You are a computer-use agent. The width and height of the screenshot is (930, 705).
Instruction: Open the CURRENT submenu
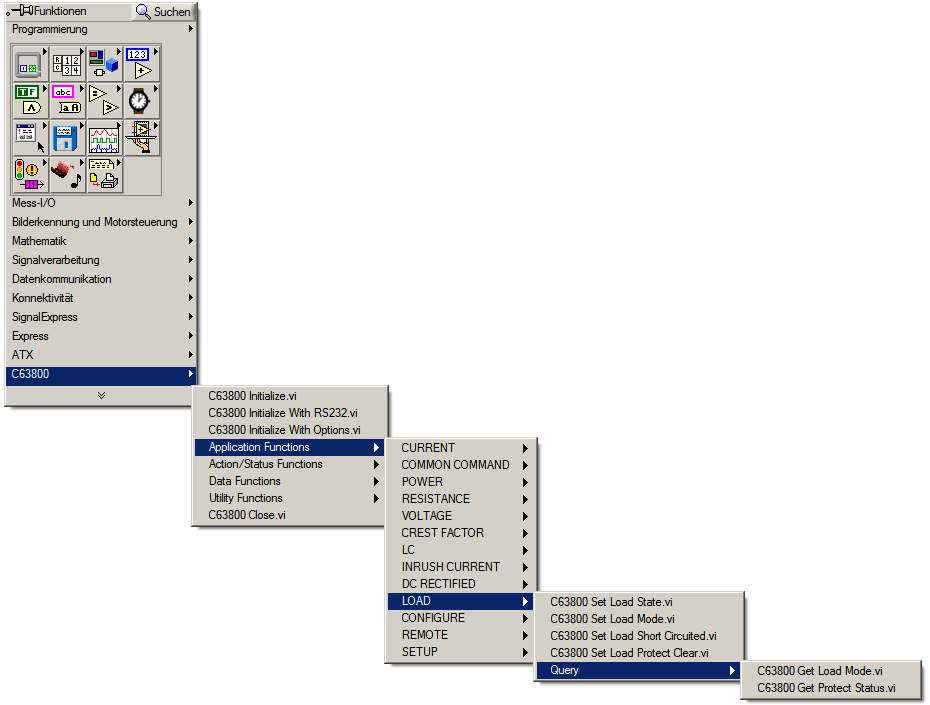461,448
